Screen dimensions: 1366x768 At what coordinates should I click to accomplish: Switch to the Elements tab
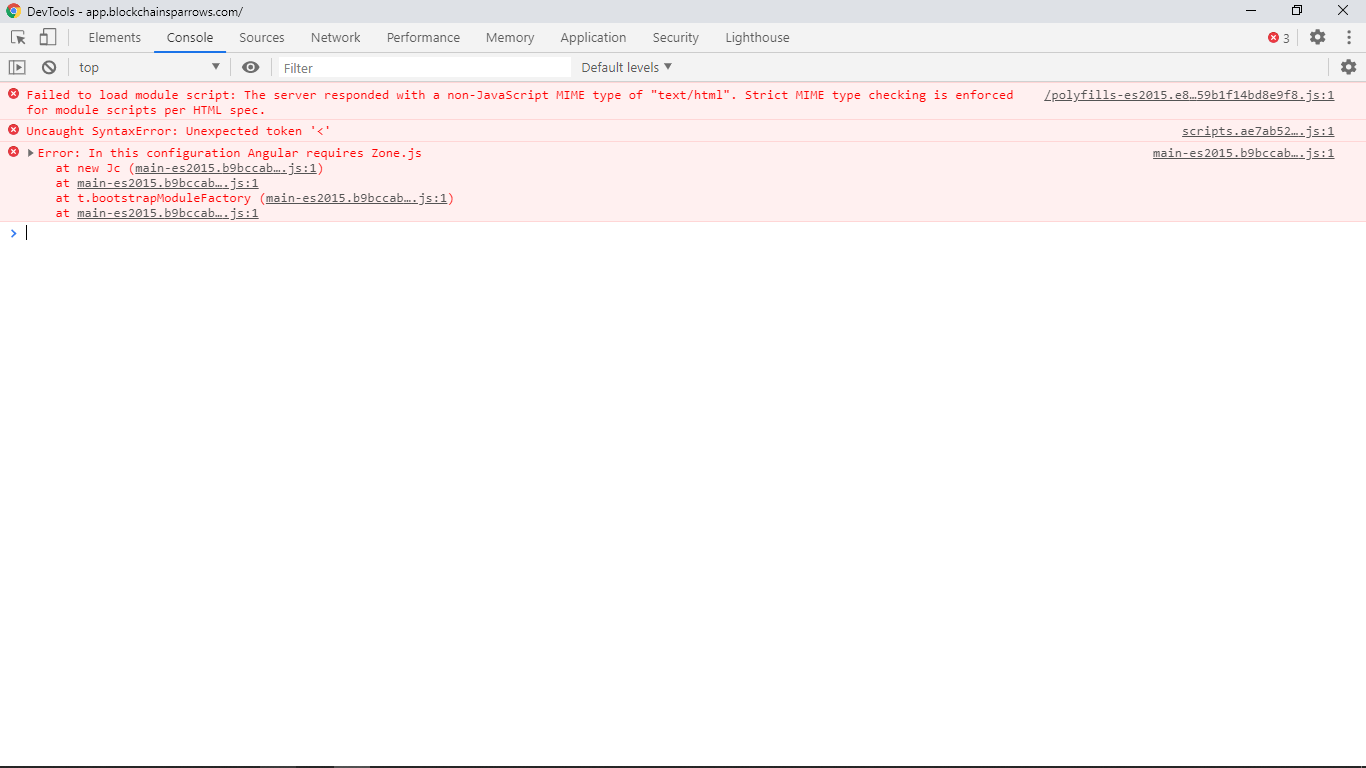tap(114, 37)
